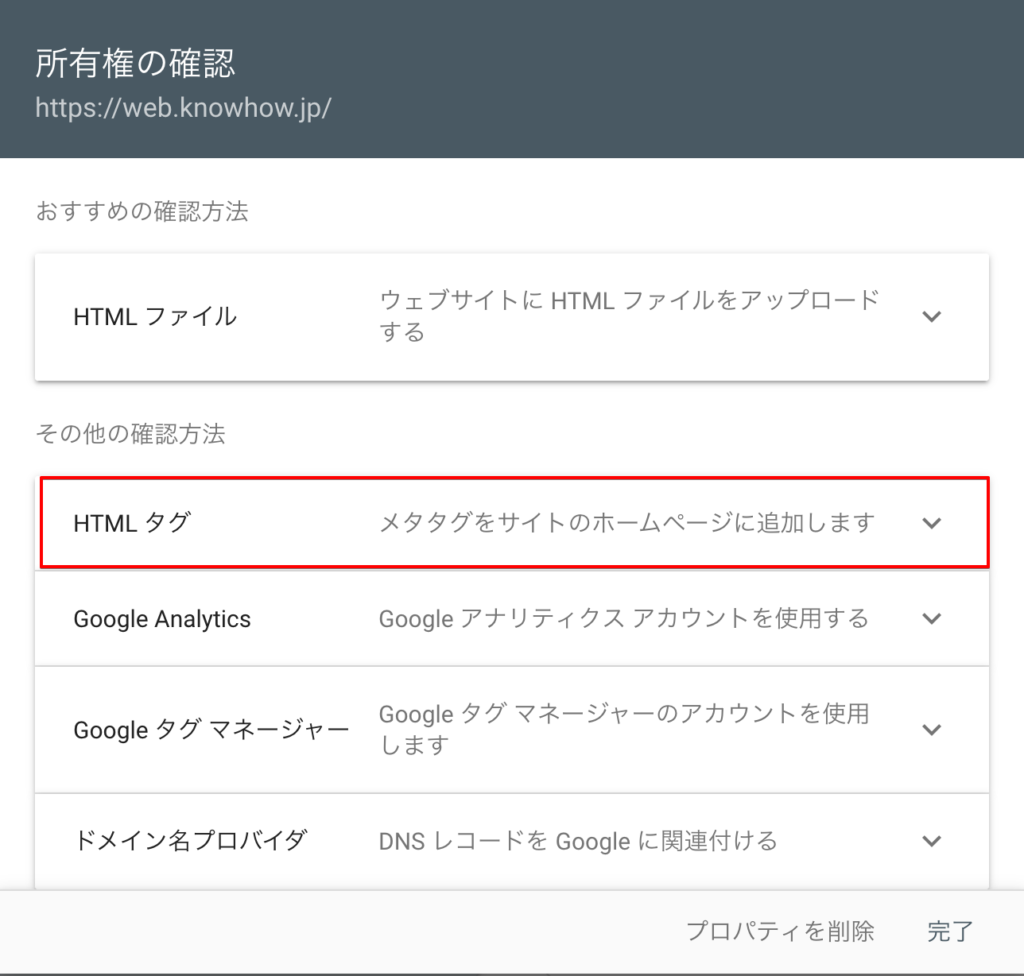Select the HTML タグ method label
This screenshot has width=1024, height=976.
(x=132, y=523)
